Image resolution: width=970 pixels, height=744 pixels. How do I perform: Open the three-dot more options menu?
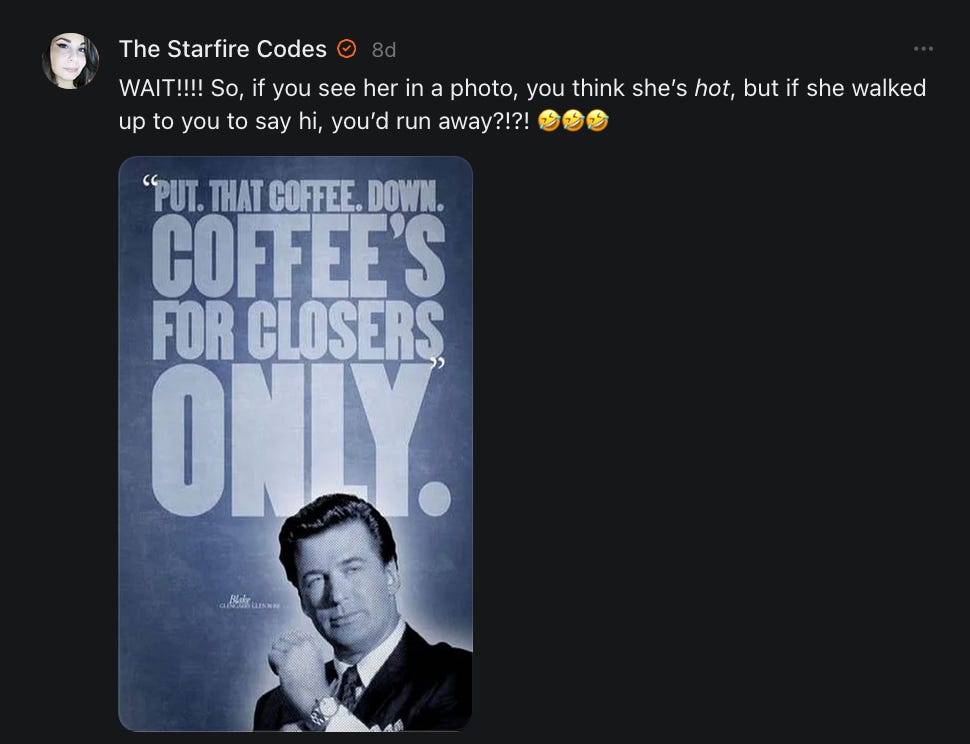click(923, 49)
